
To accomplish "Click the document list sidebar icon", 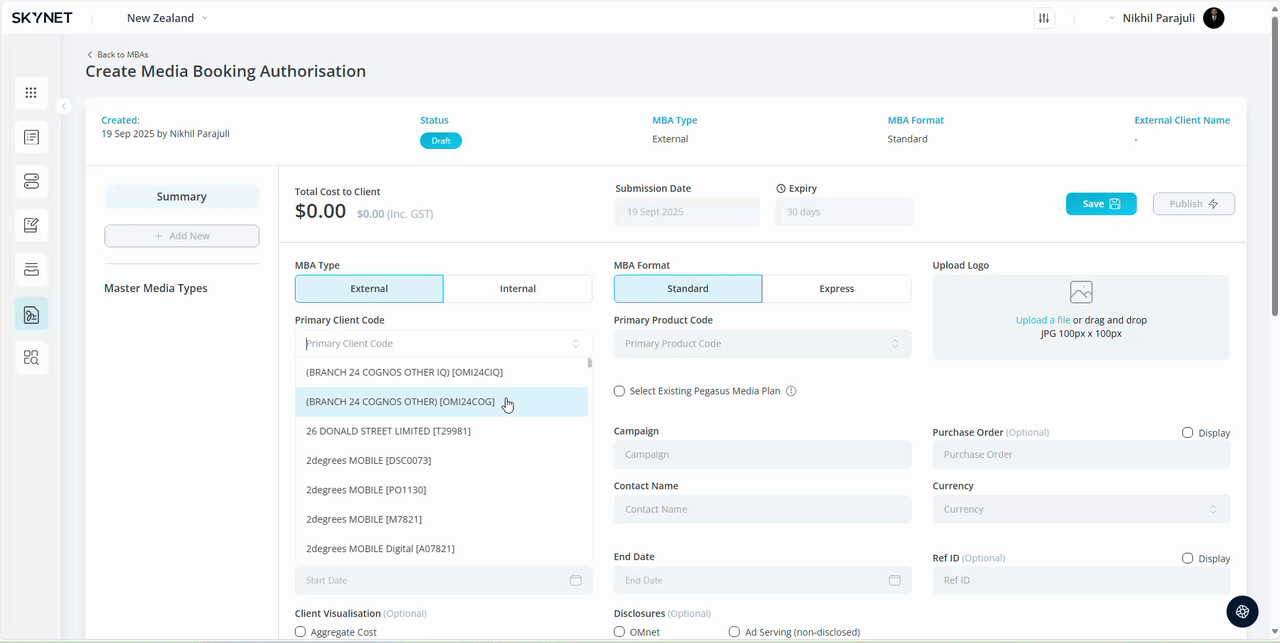I will [31, 137].
